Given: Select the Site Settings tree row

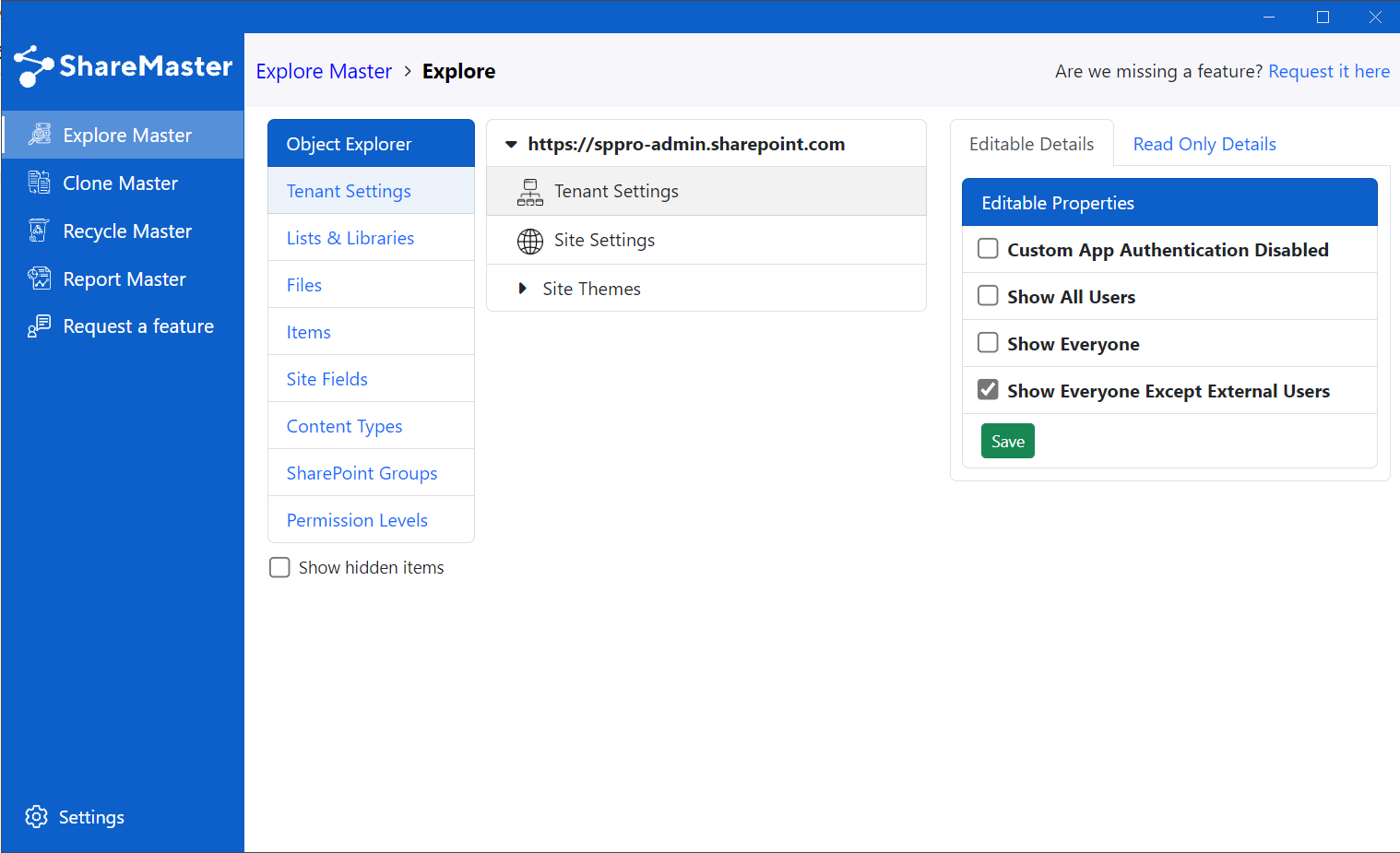Looking at the screenshot, I should [x=706, y=240].
